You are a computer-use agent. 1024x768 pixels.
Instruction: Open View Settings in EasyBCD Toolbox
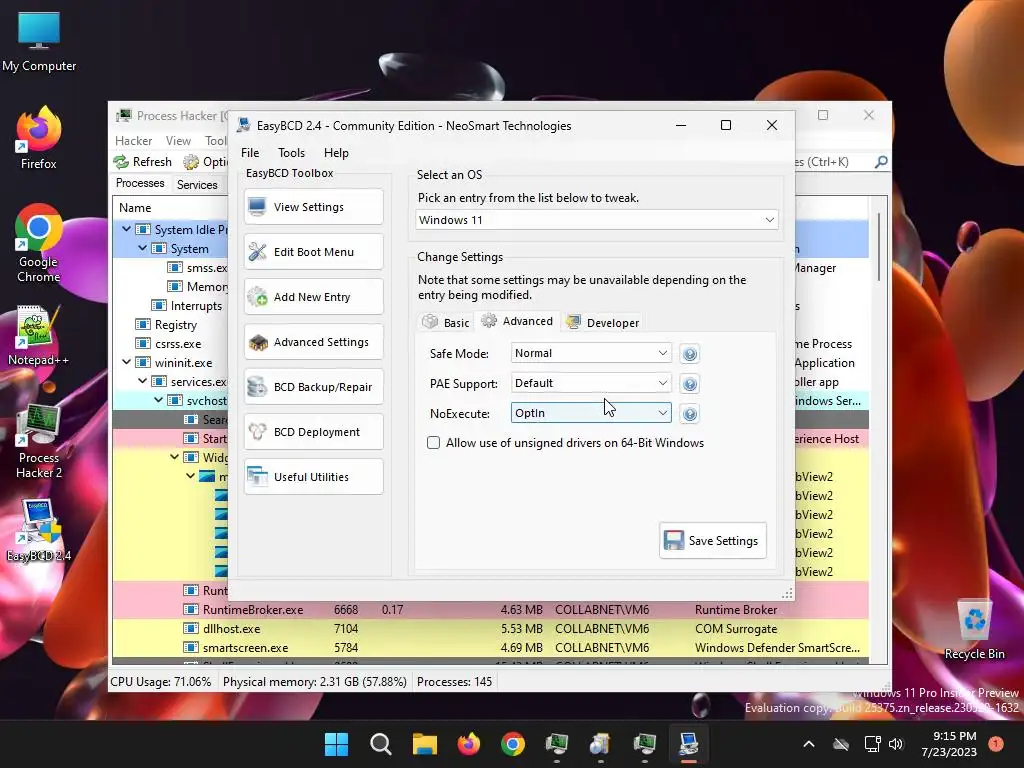[x=314, y=207]
